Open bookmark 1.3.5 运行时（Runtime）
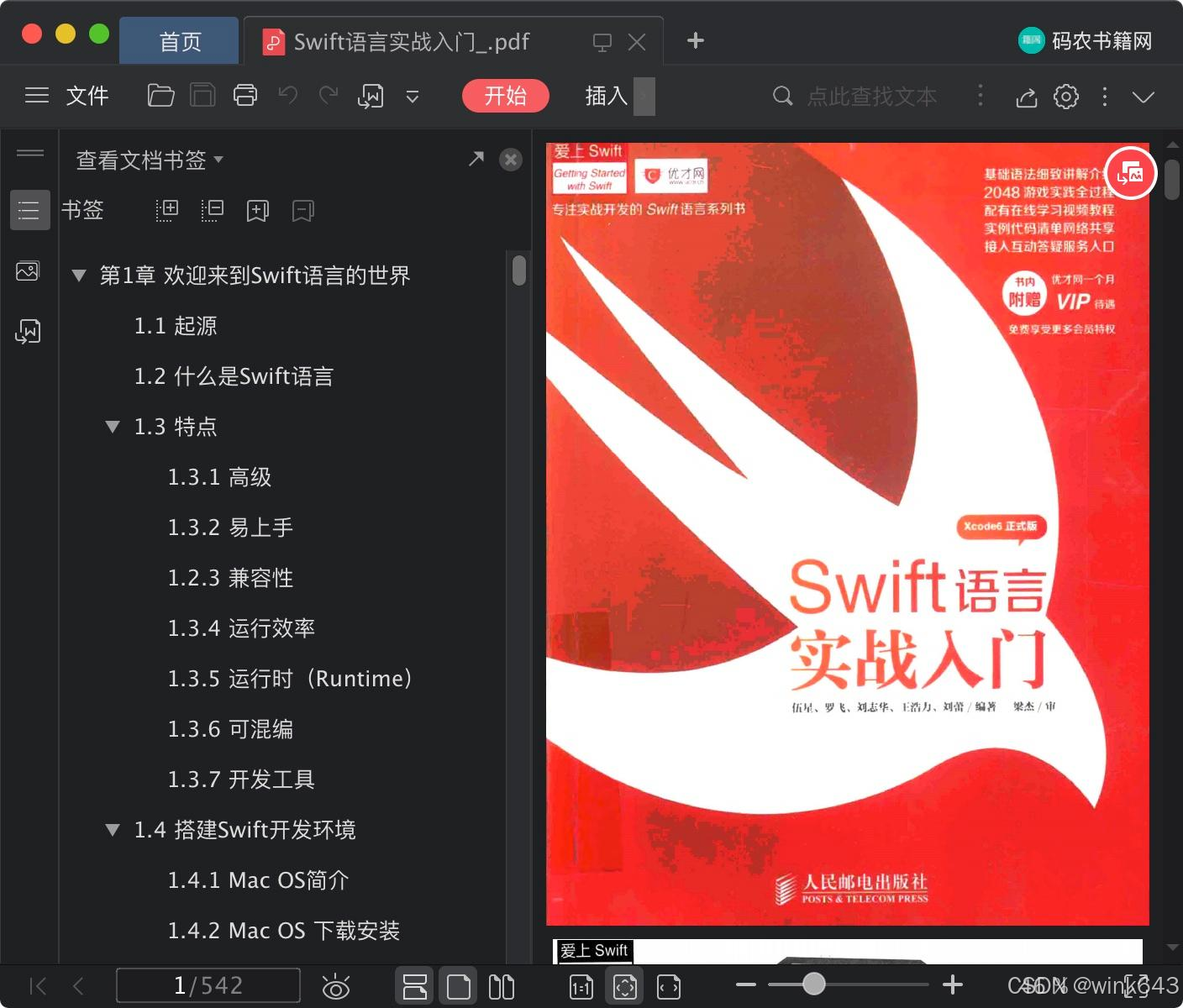Viewport: 1183px width, 1008px height. (290, 679)
